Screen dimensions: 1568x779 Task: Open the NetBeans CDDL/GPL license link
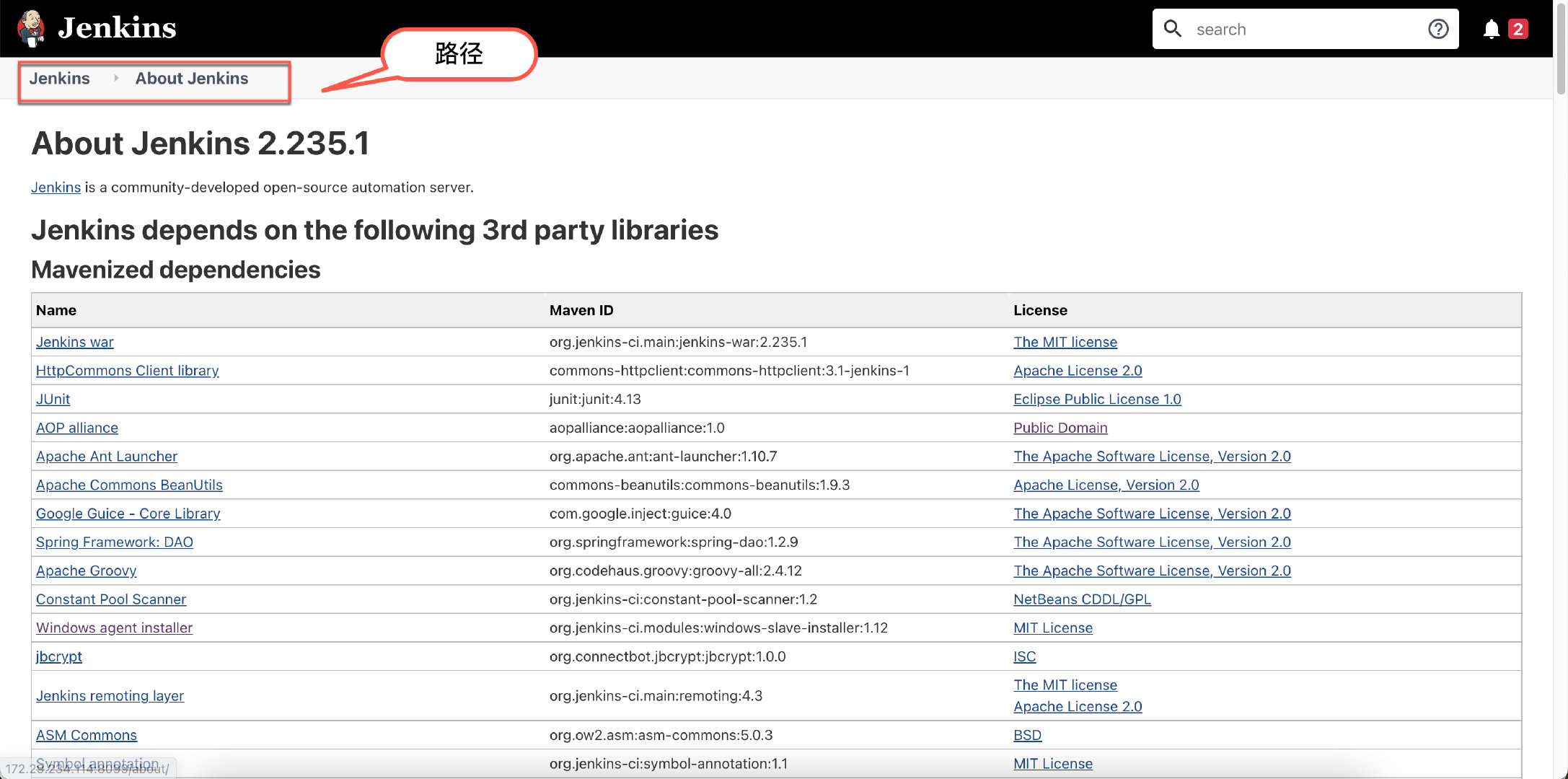(1082, 599)
